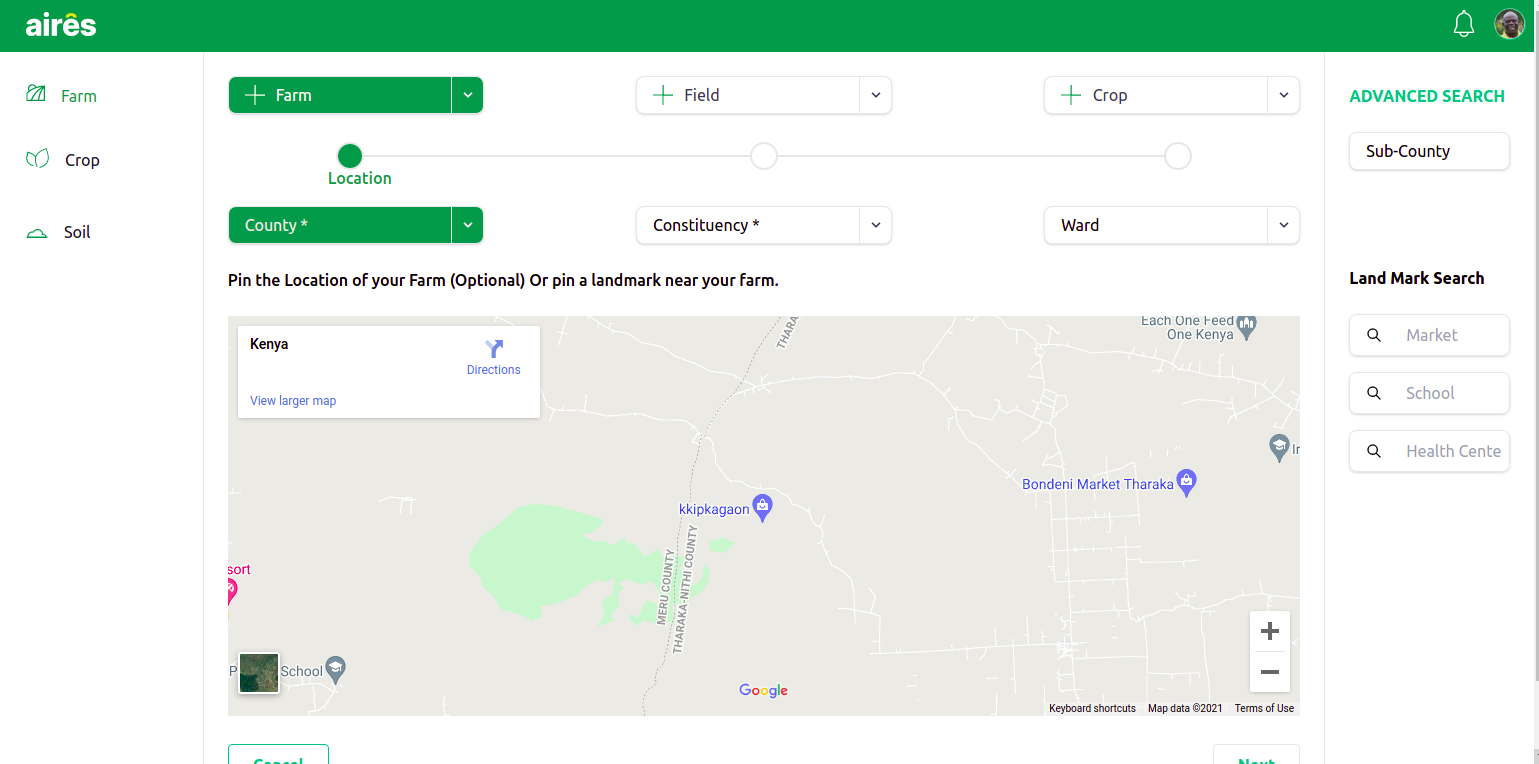This screenshot has height=764, width=1539.
Task: Expand the Farm dropdown chevron
Action: 467,95
